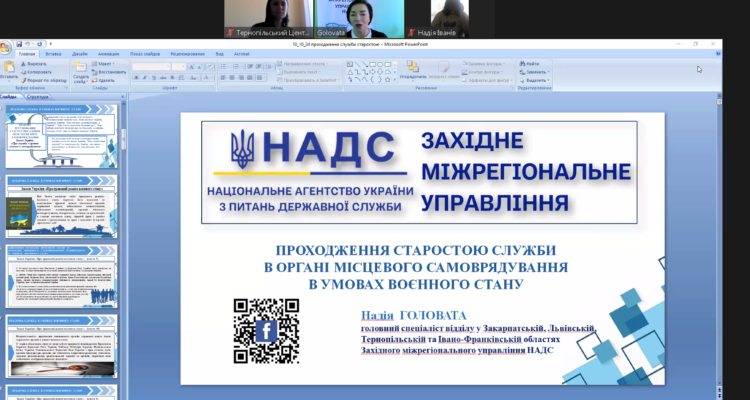750x400 pixels.
Task: Select slide thumbnail titled Закон України воєнного стану
Action: (x=61, y=206)
